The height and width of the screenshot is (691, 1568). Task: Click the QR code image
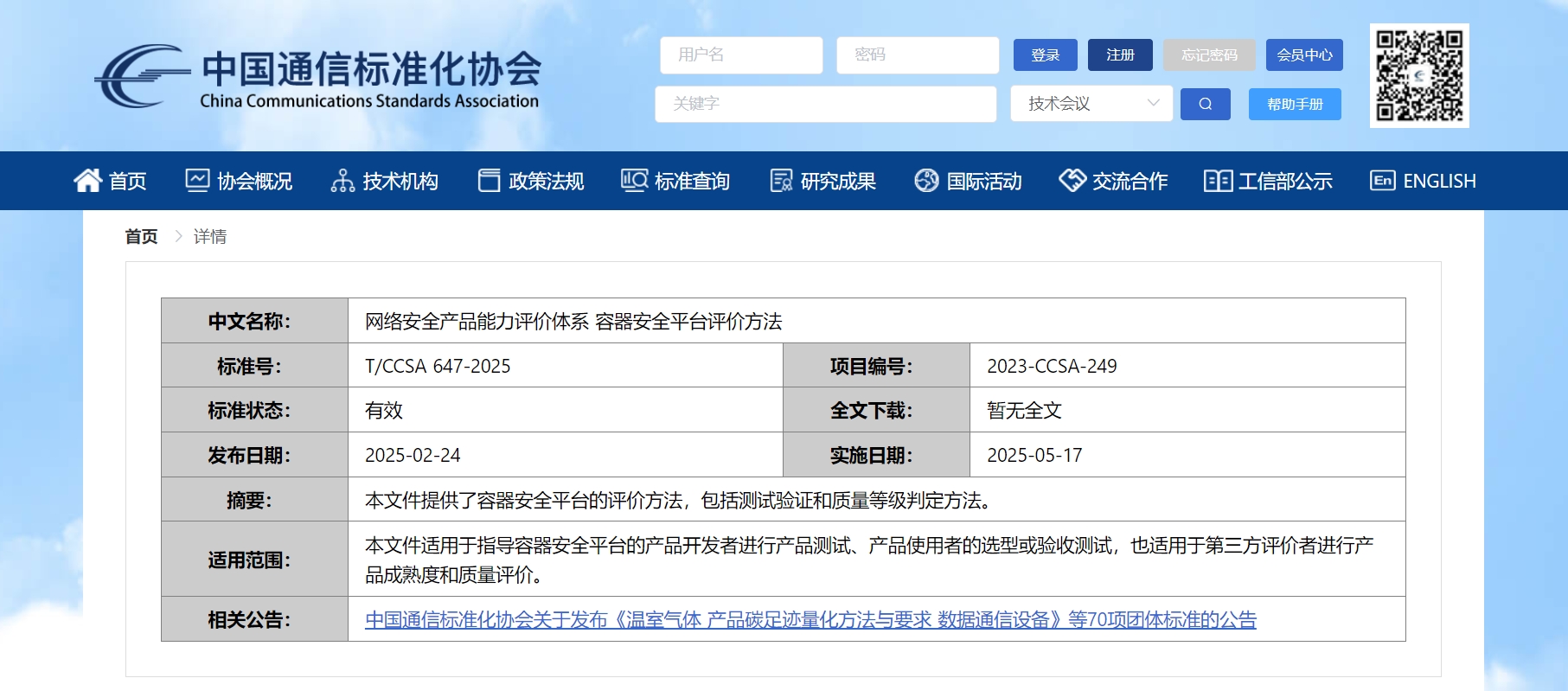click(x=1419, y=75)
